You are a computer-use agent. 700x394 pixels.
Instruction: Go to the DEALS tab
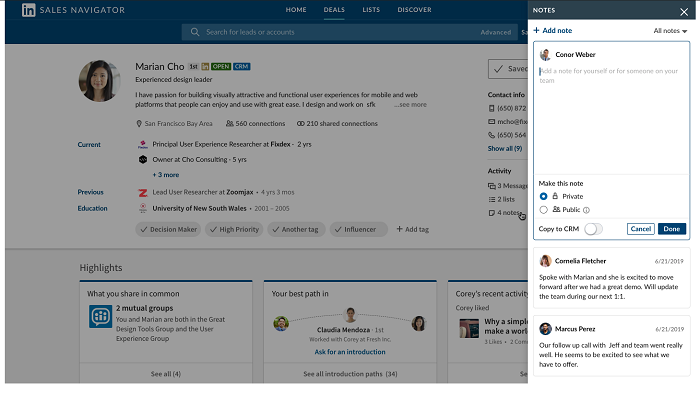click(334, 10)
